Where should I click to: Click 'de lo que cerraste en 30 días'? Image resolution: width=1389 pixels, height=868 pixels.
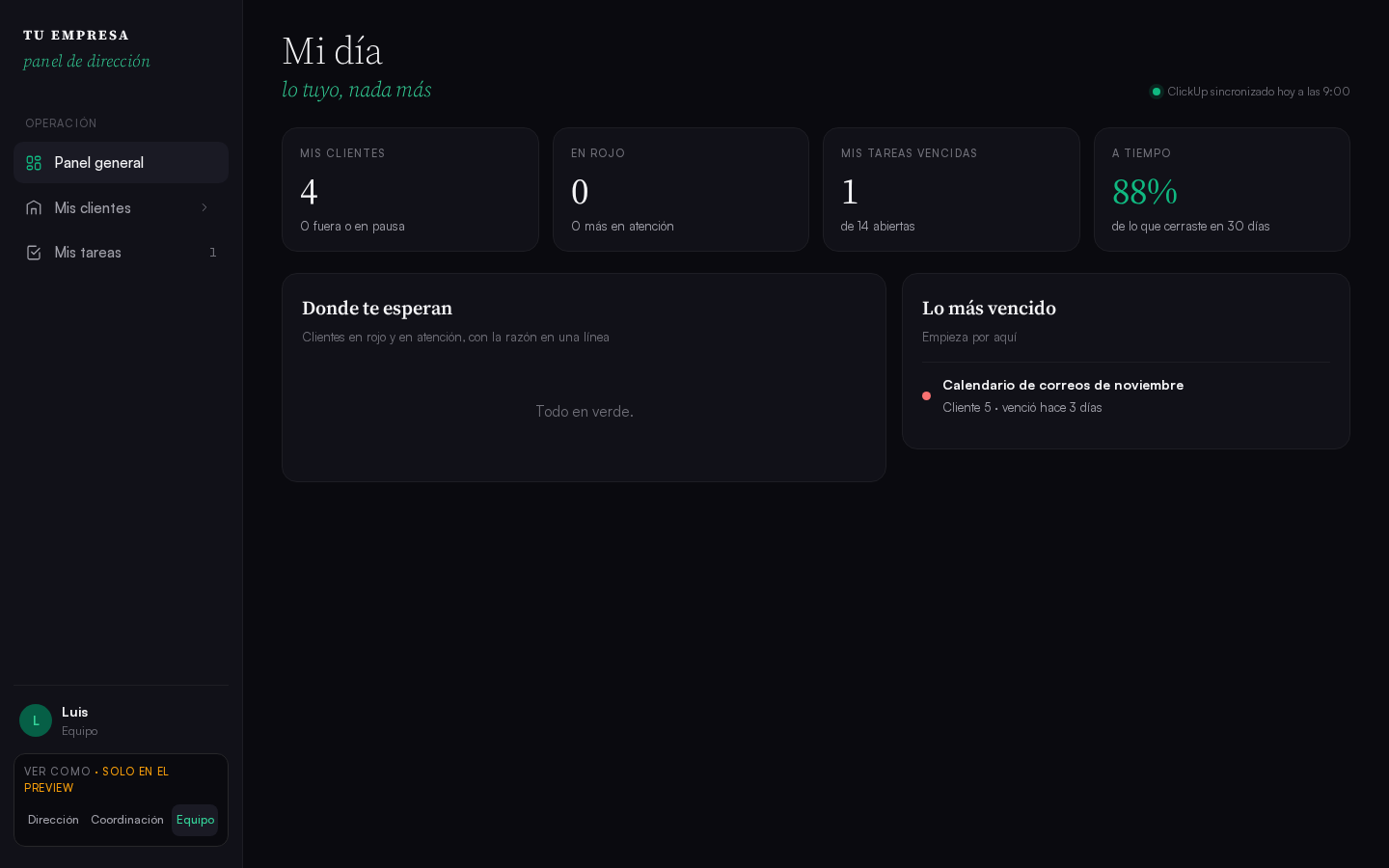1190,227
